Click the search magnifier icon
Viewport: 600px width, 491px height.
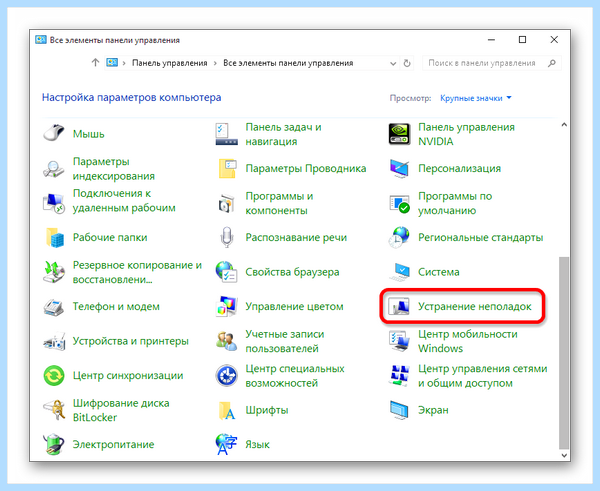551,63
